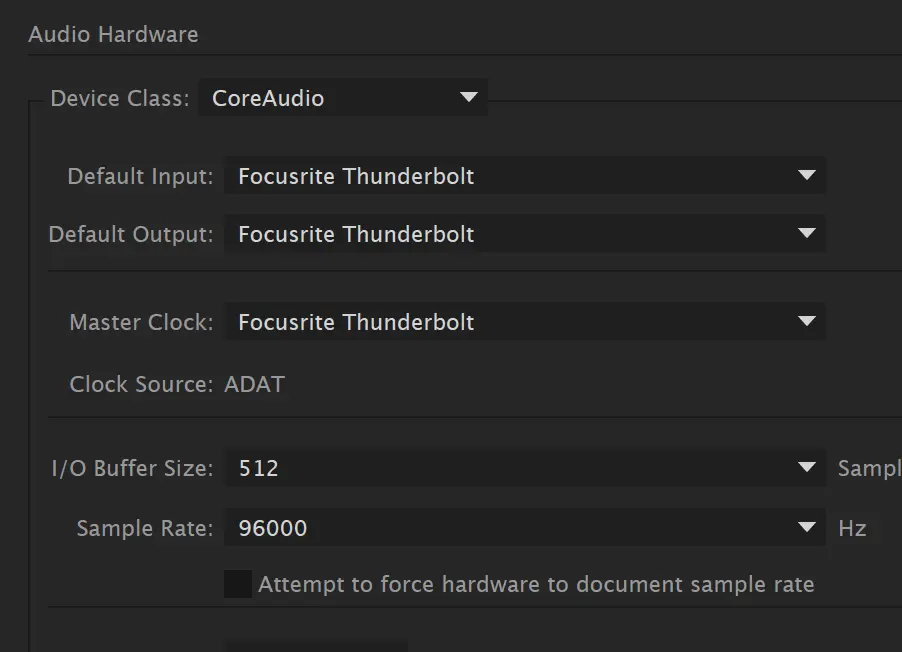Select the Master Clock Focusrite Thunderbolt field
The width and height of the screenshot is (902, 652).
point(525,321)
